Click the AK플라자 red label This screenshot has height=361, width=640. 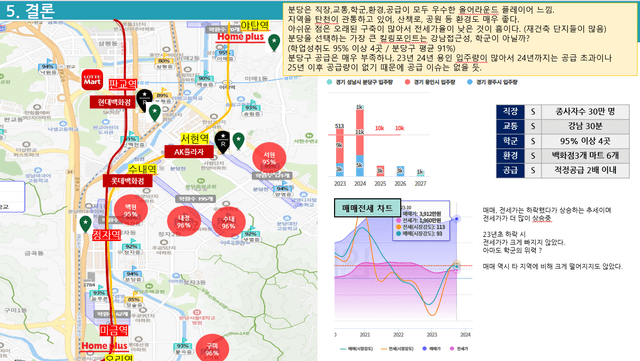189,152
